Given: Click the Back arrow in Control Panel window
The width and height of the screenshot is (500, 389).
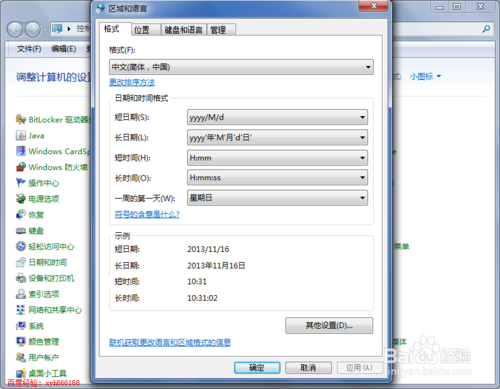Looking at the screenshot, I should point(15,29).
